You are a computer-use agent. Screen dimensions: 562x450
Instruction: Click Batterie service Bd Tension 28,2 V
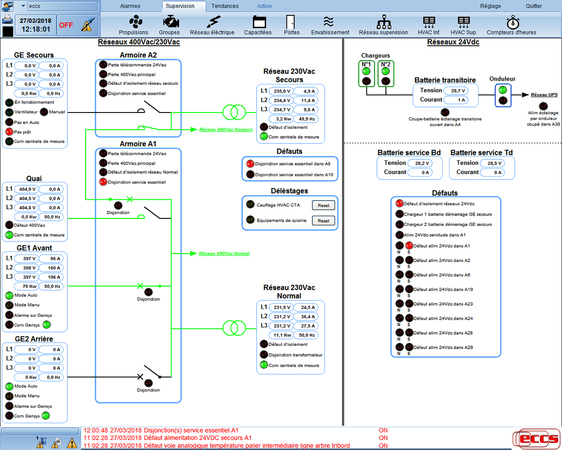coord(420,163)
